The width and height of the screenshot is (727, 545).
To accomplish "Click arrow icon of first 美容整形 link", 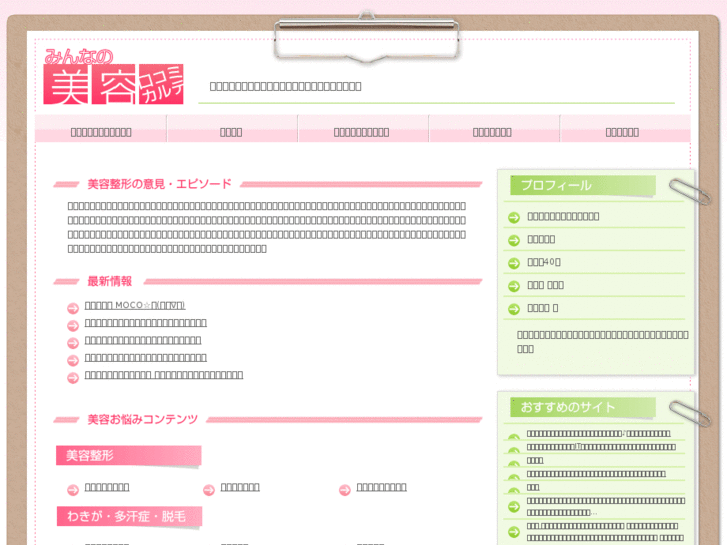I will (x=73, y=490).
